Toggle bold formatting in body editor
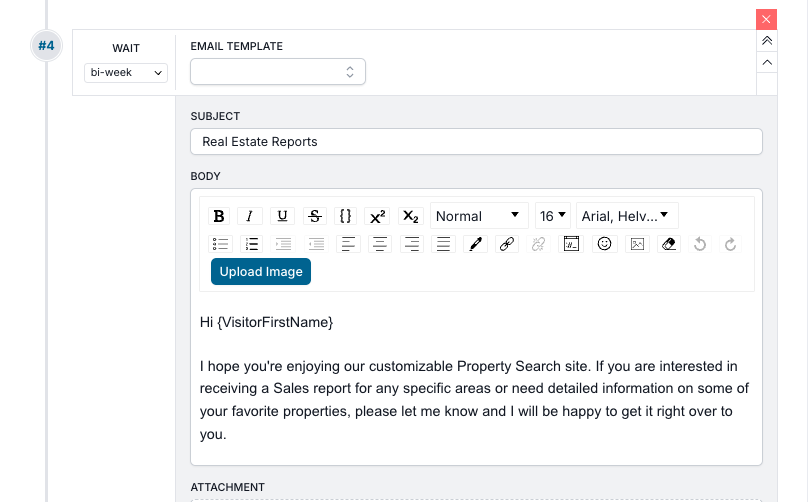This screenshot has height=502, width=808. click(x=219, y=216)
